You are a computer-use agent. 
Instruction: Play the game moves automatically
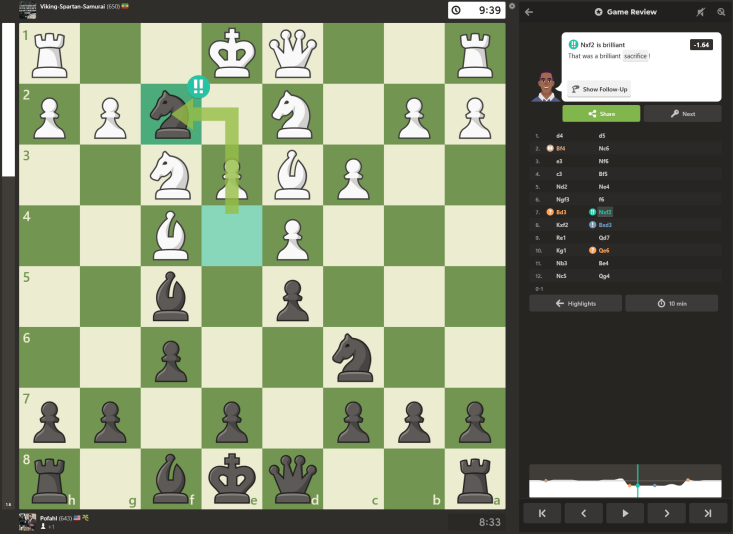pyautogui.click(x=625, y=513)
